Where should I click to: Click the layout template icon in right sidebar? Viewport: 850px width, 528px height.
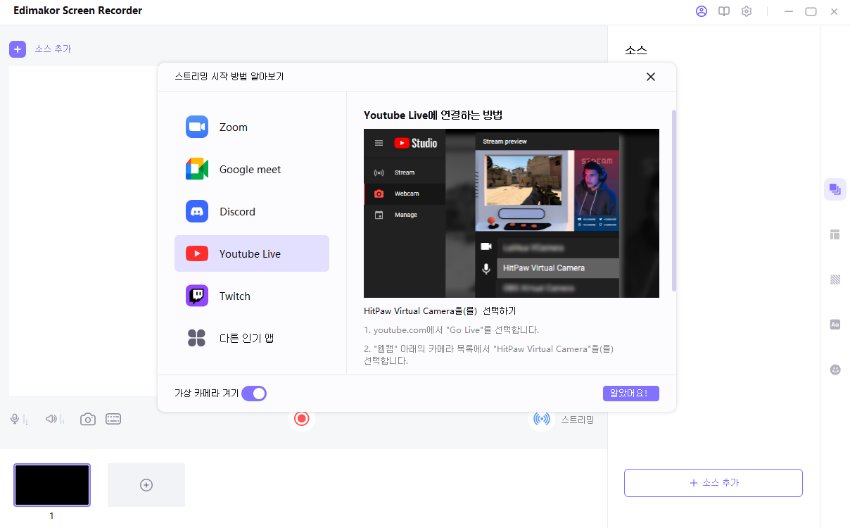tap(835, 234)
